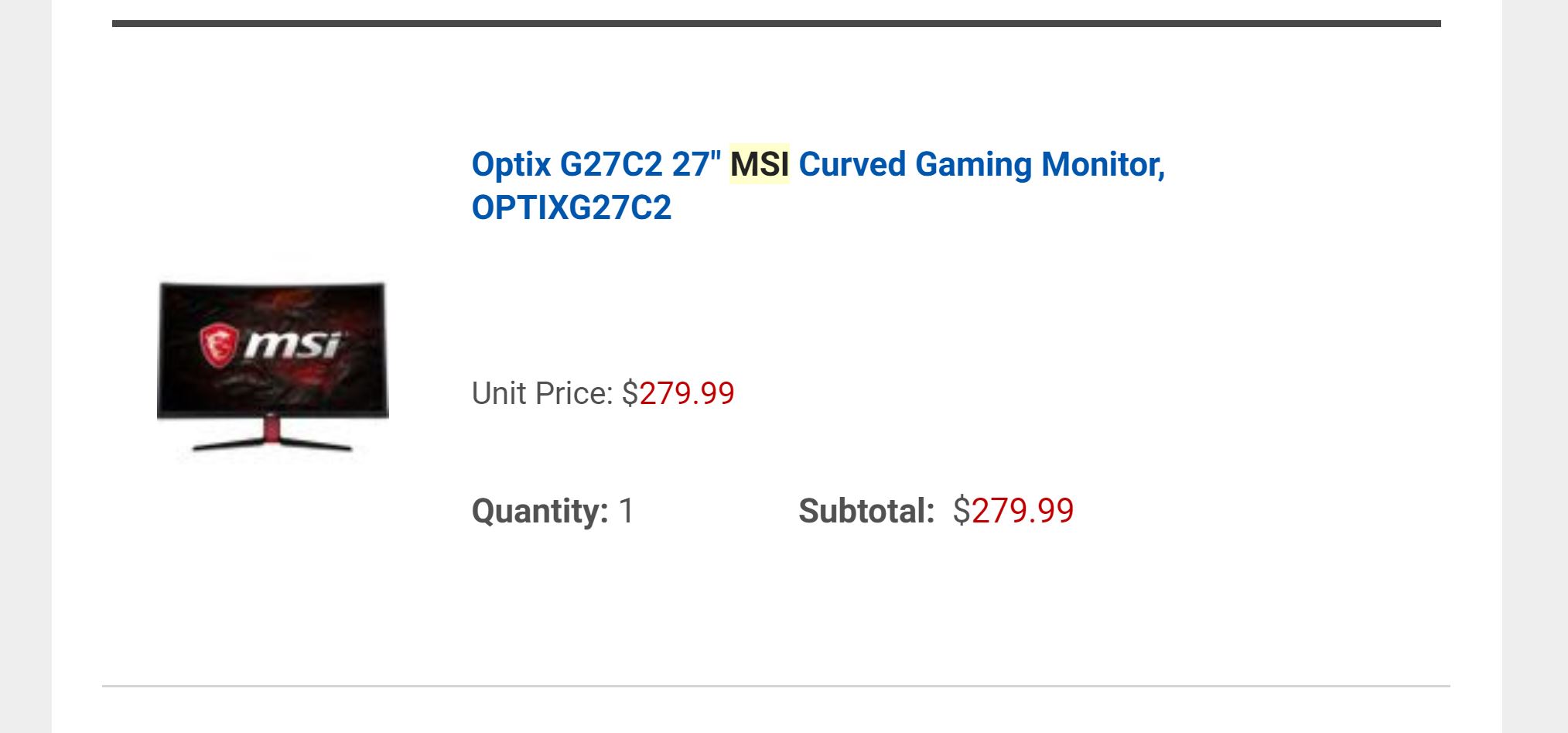Viewport: 1568px width, 733px height.
Task: Click the bold Quantity label
Action: click(x=540, y=511)
